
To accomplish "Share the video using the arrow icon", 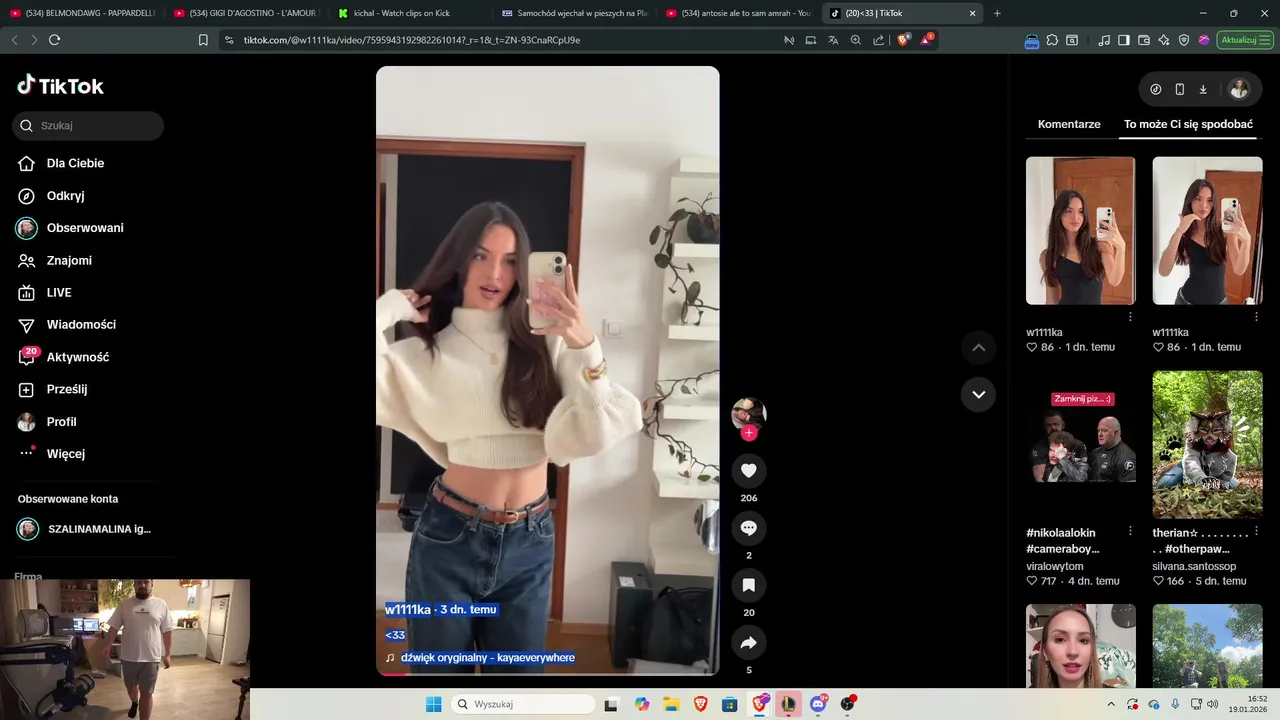I will pyautogui.click(x=749, y=642).
